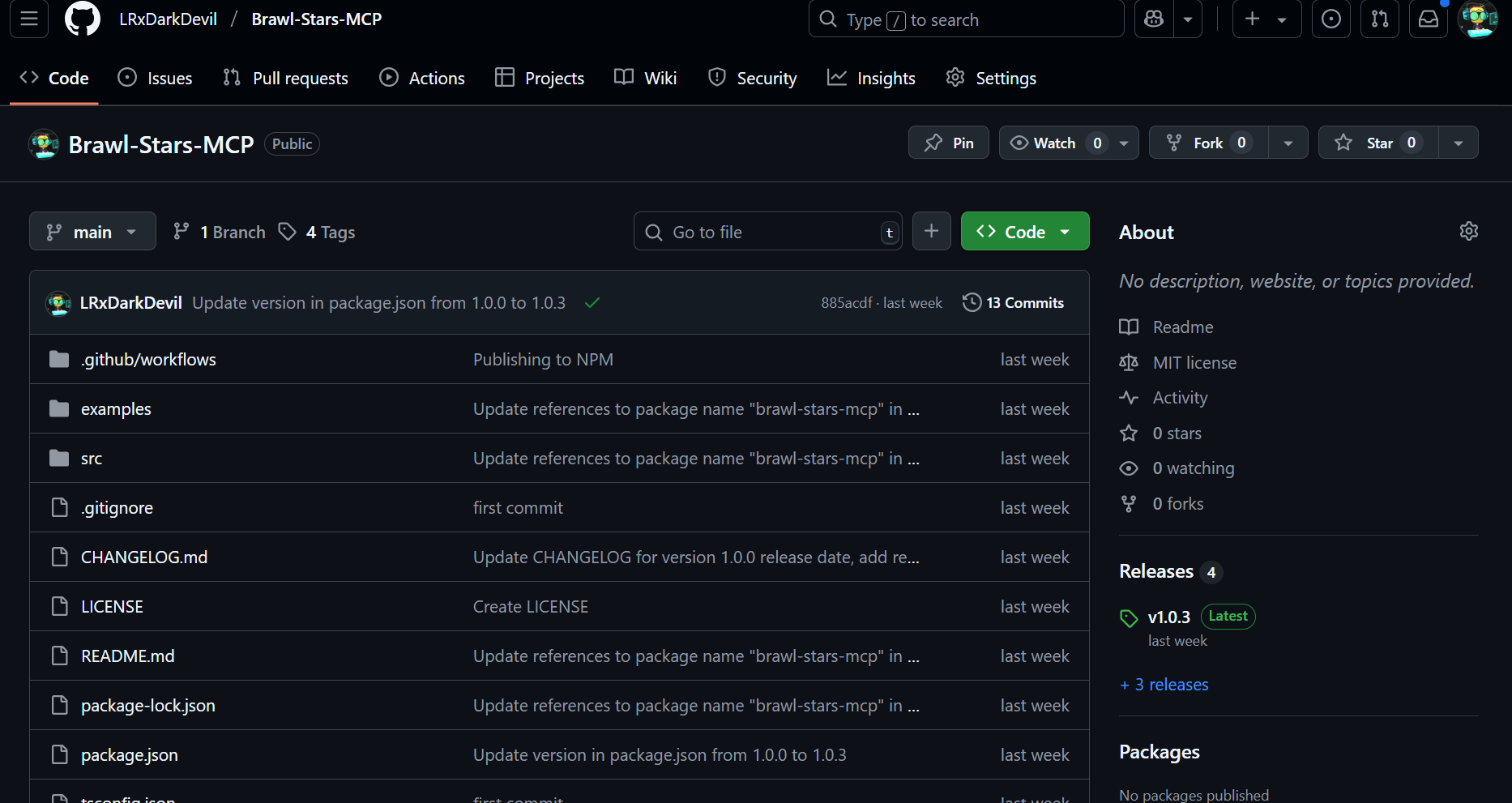
Task: Expand the main branch selector
Action: [x=92, y=232]
